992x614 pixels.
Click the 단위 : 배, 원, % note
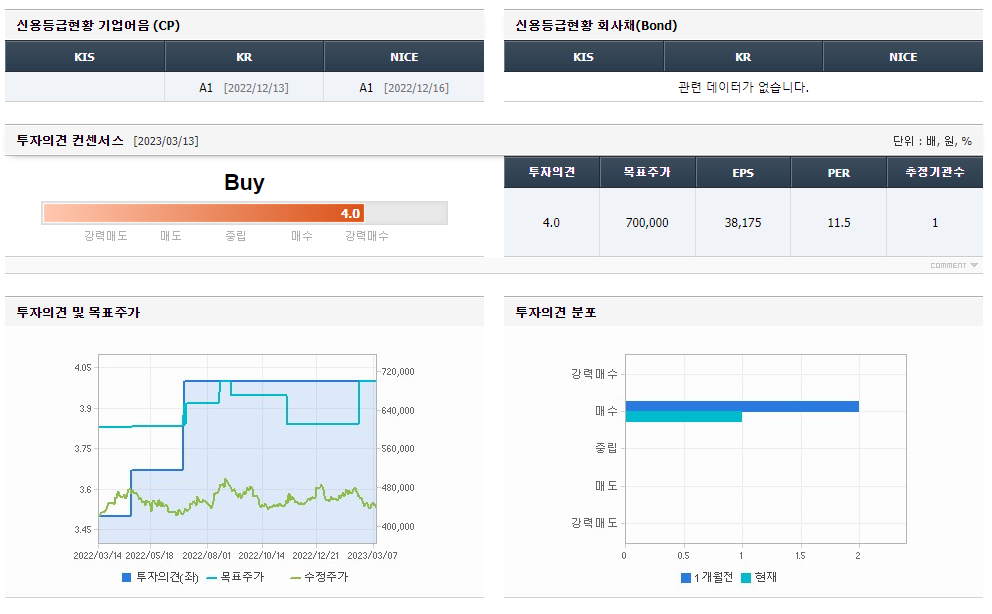point(933,141)
